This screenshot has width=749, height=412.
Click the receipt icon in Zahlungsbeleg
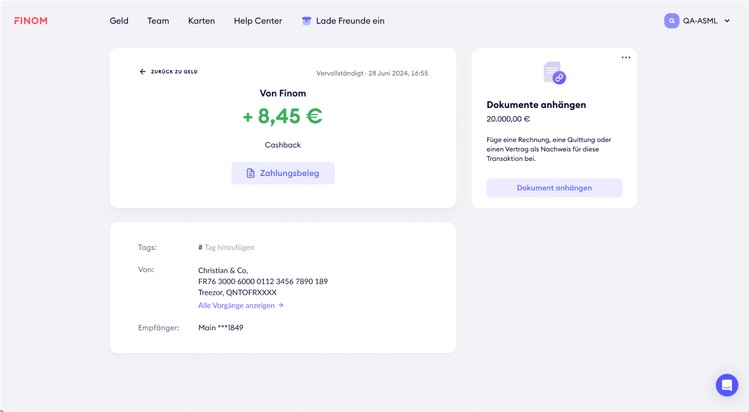(x=251, y=173)
